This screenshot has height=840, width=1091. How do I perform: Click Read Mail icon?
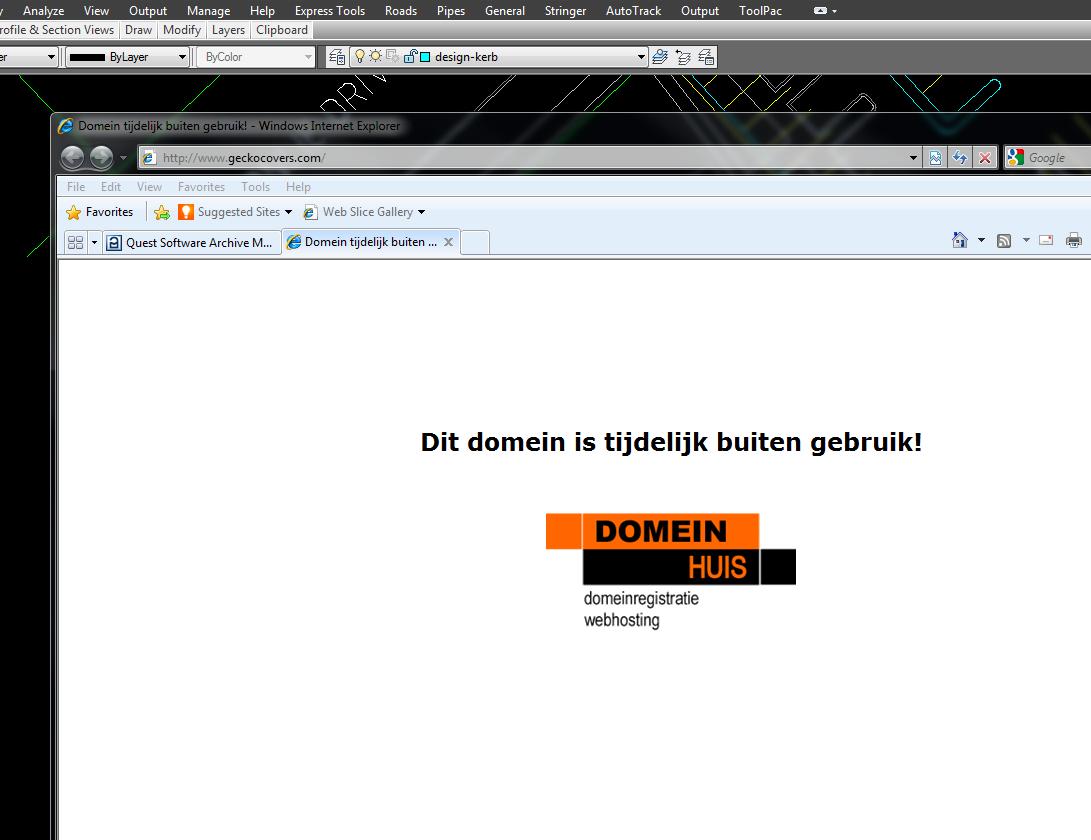click(1046, 240)
